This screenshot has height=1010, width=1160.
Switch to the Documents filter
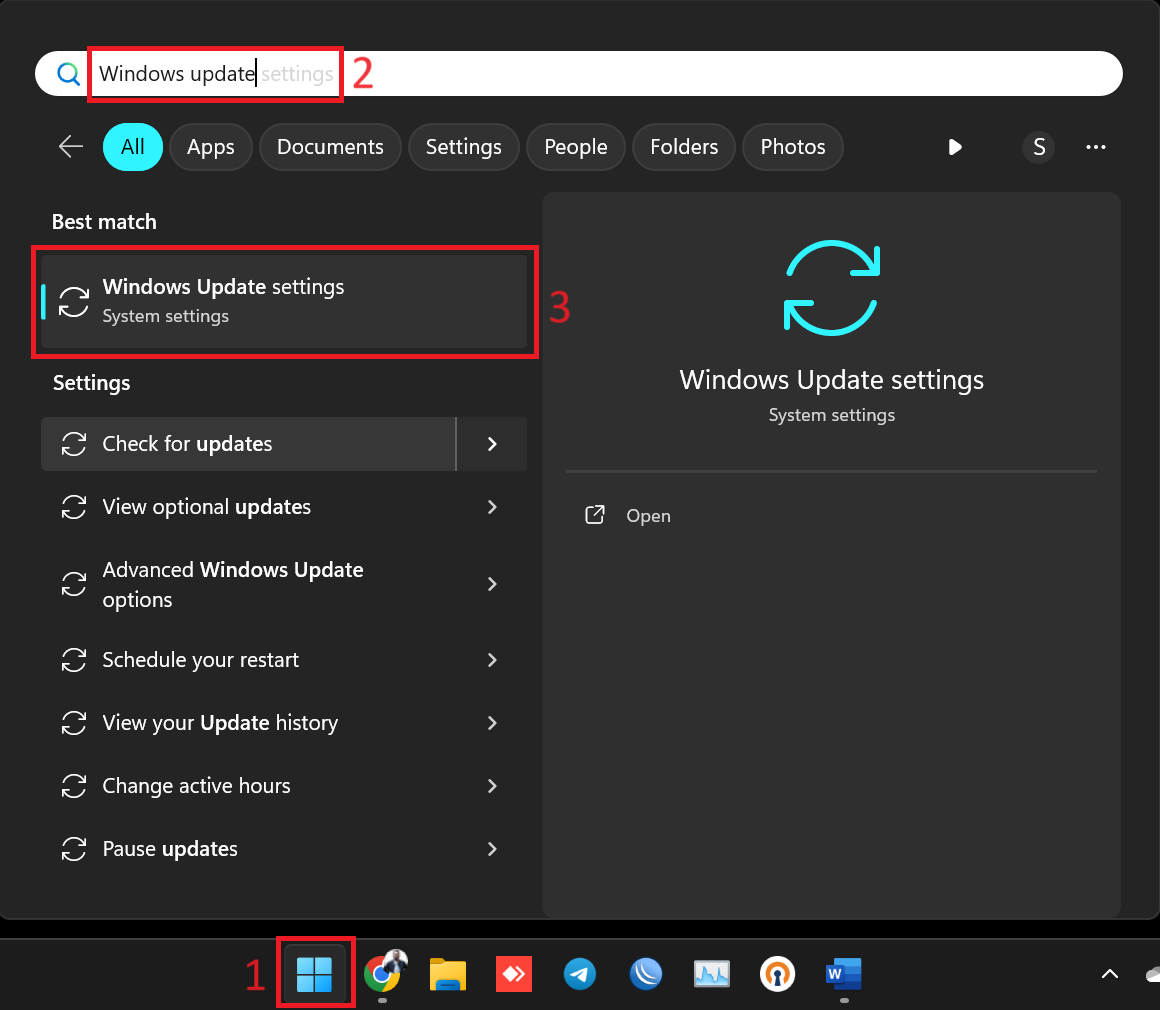tap(330, 147)
